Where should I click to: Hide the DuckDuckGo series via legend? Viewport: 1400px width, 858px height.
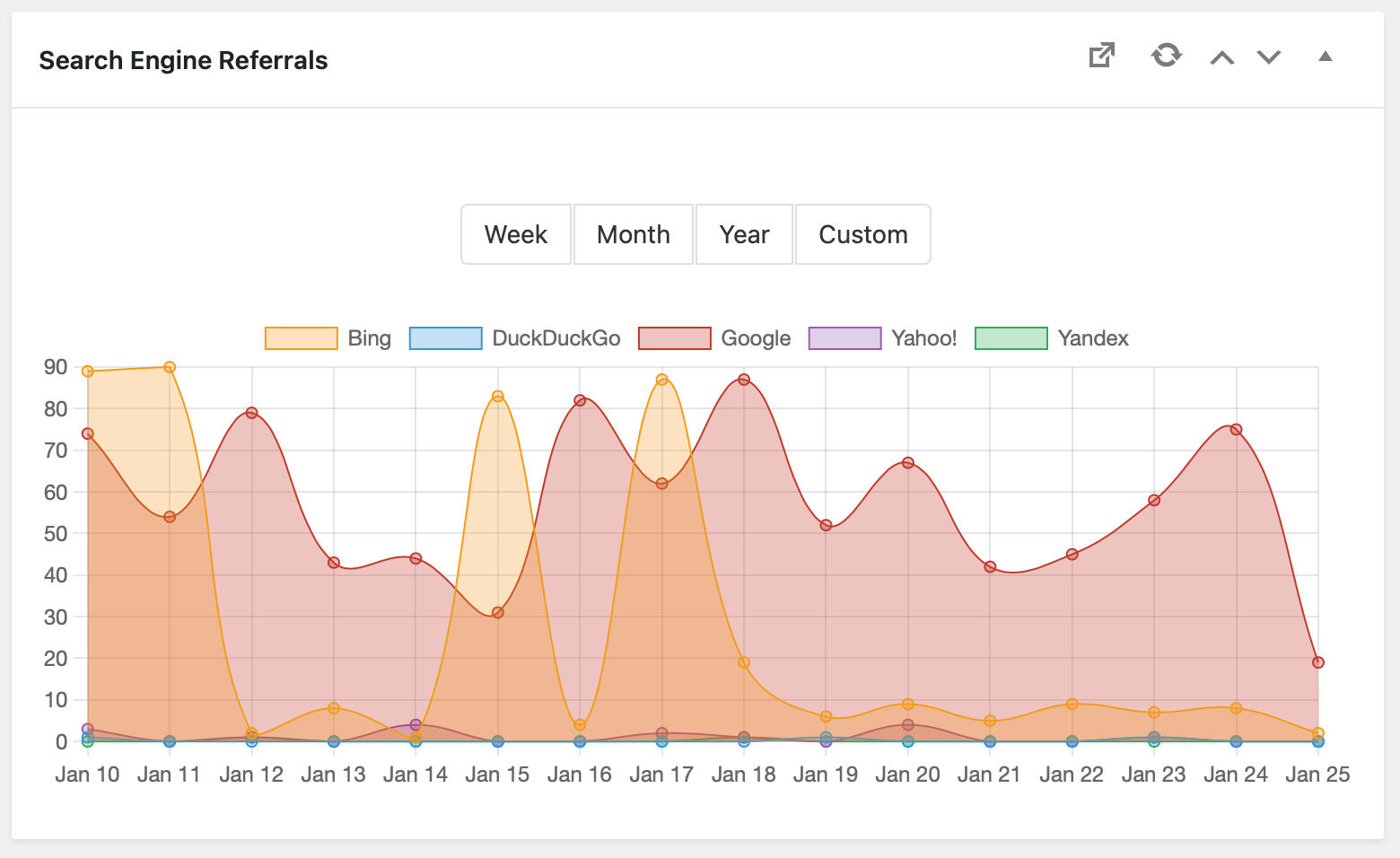[515, 338]
